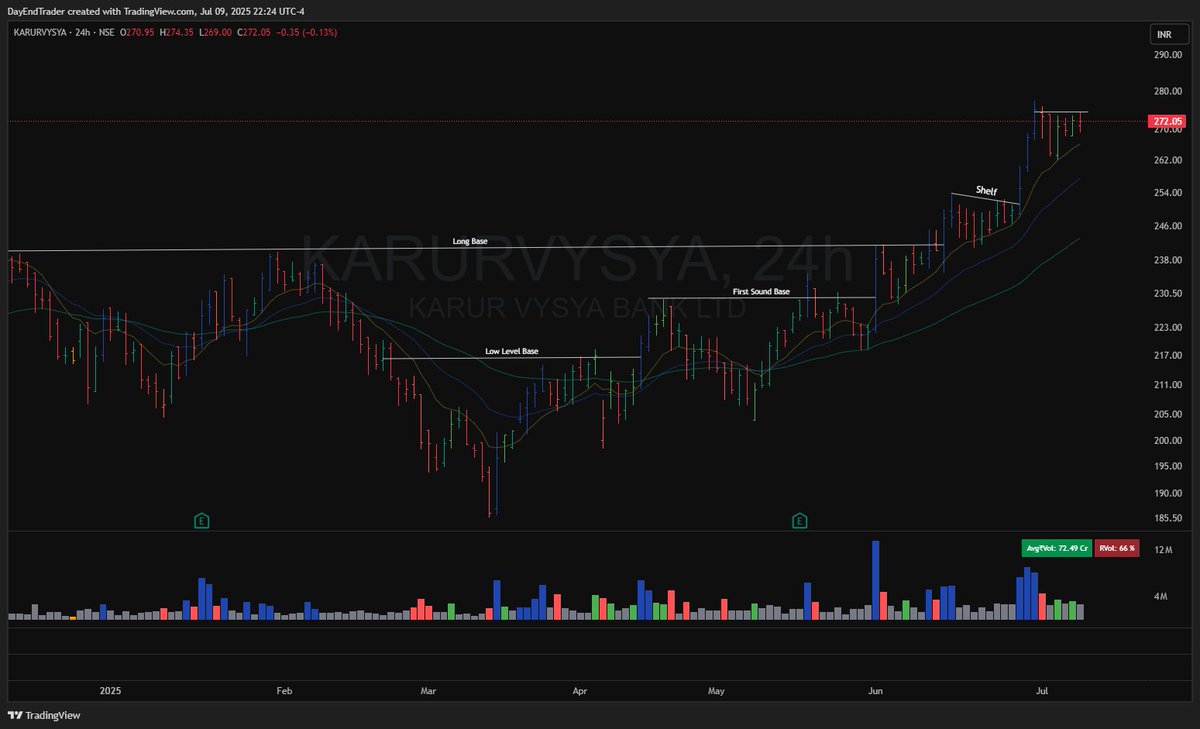The width and height of the screenshot is (1200, 729).
Task: Click the 4 M volume axis label
Action: (x=1161, y=597)
